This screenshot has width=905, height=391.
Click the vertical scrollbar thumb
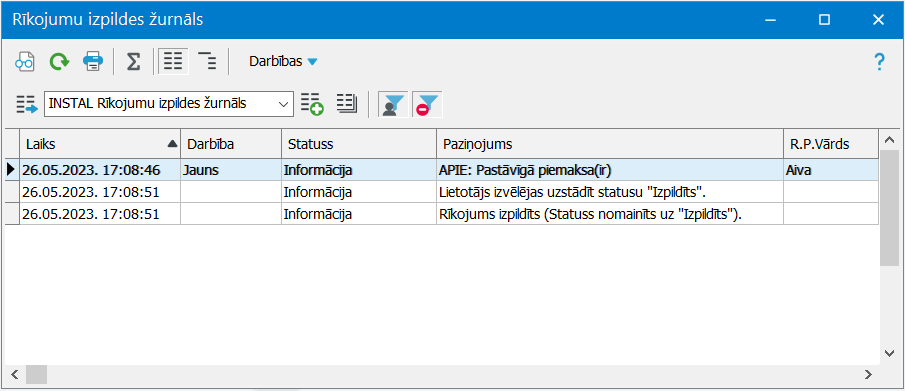click(x=889, y=207)
